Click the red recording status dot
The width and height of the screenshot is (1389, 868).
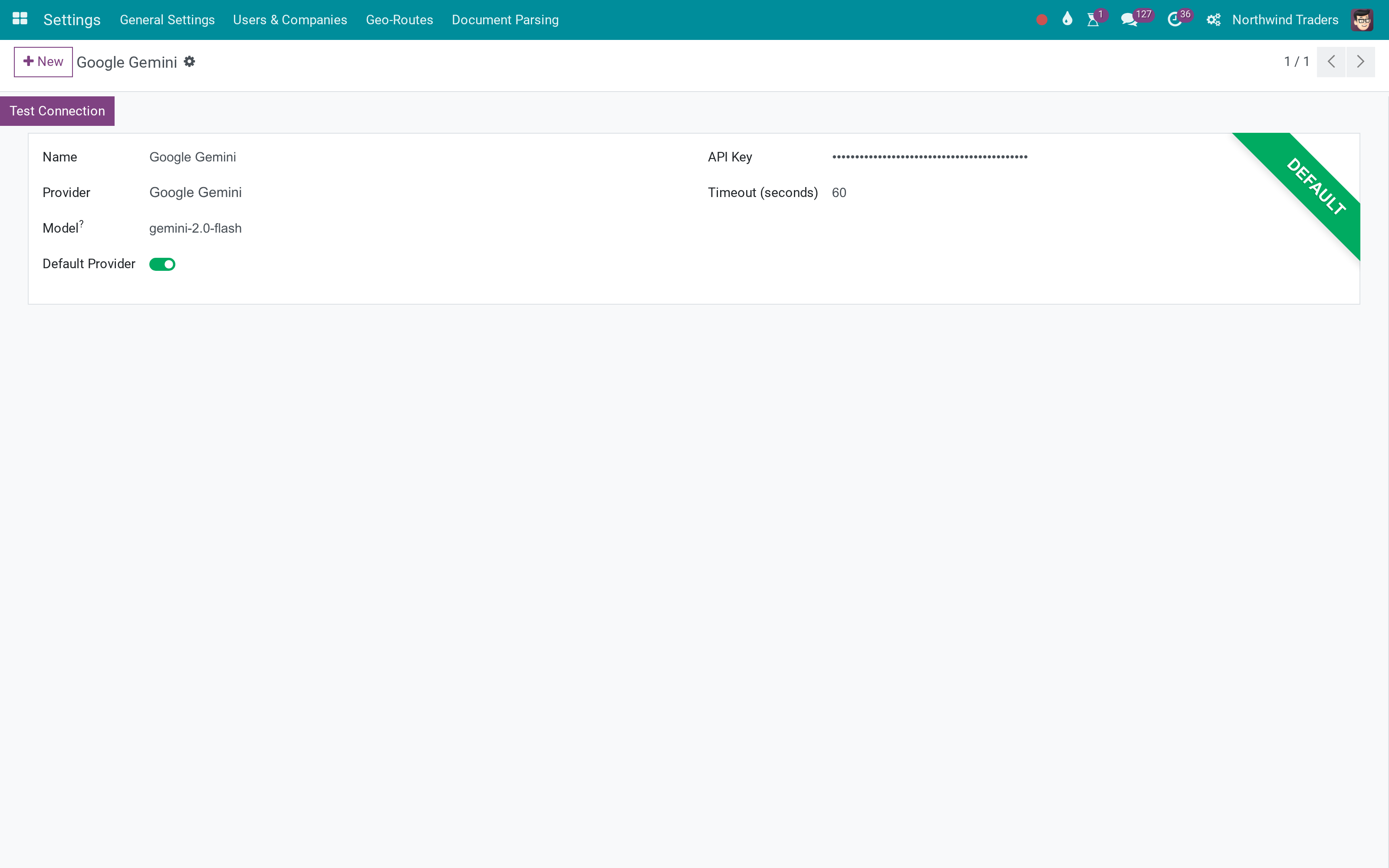tap(1042, 20)
